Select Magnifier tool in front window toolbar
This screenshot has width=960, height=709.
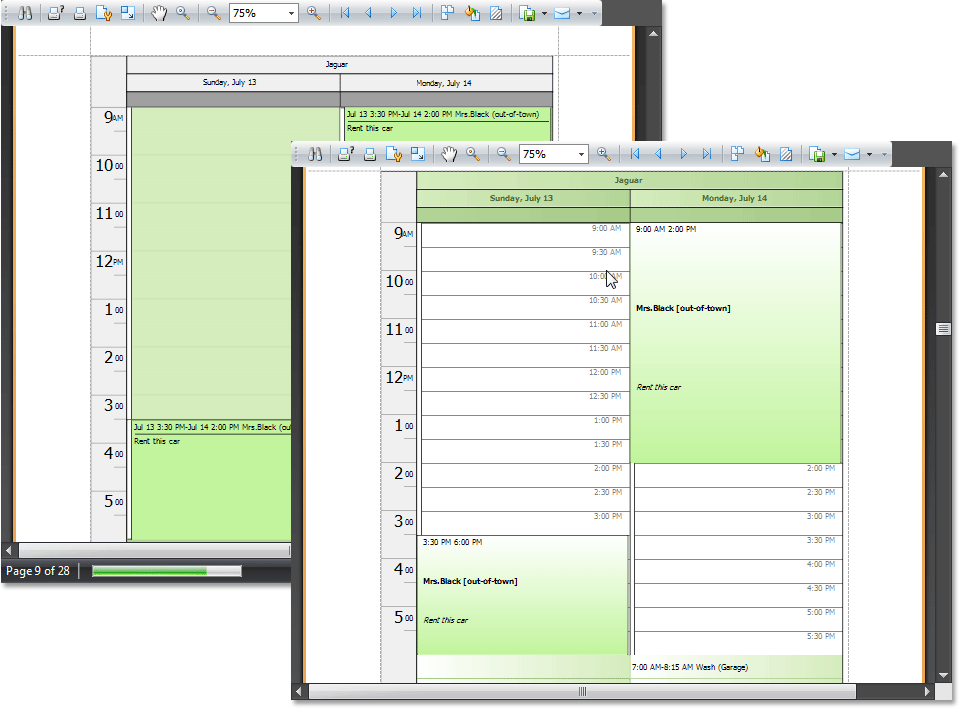click(x=473, y=154)
